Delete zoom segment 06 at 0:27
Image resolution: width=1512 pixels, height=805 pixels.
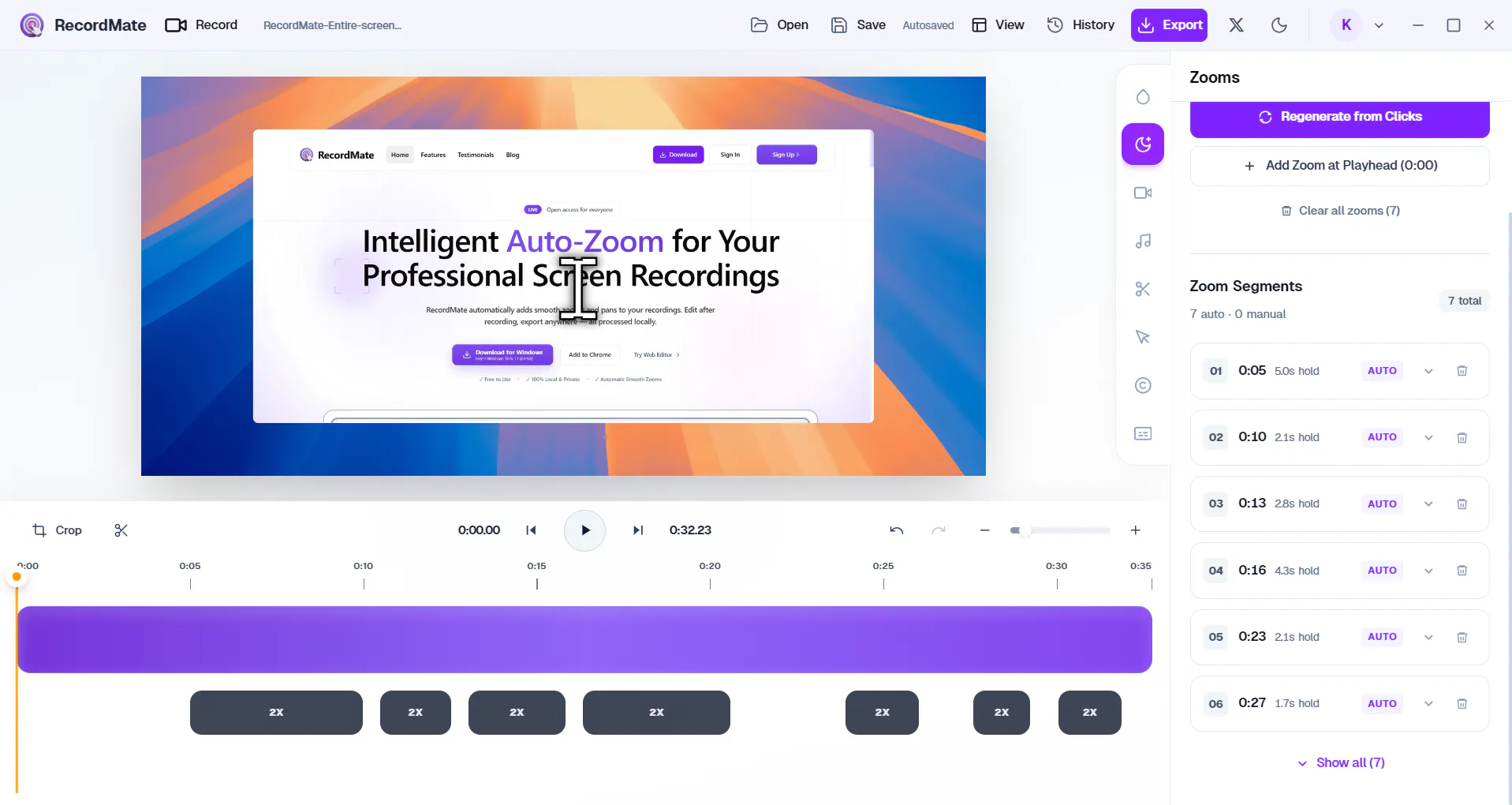(x=1462, y=703)
